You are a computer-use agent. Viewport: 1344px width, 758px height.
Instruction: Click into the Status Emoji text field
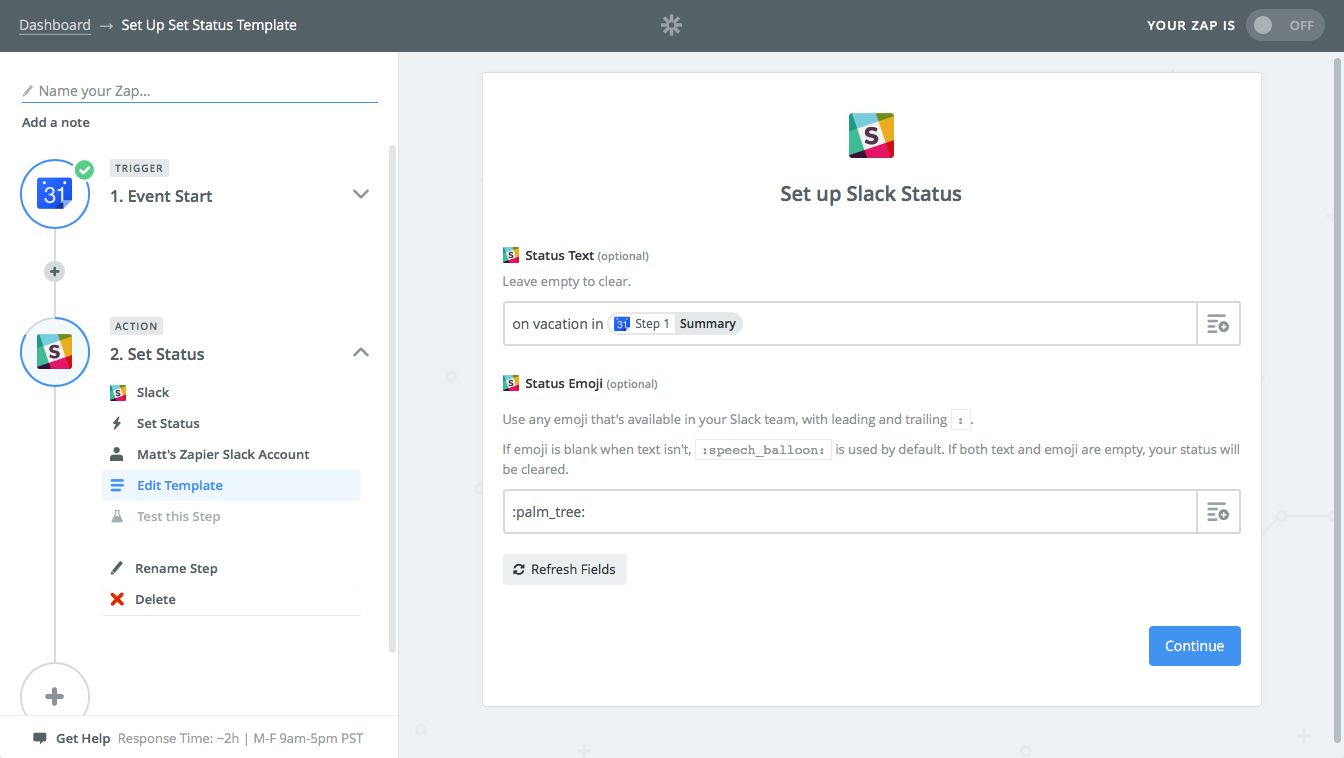click(850, 512)
